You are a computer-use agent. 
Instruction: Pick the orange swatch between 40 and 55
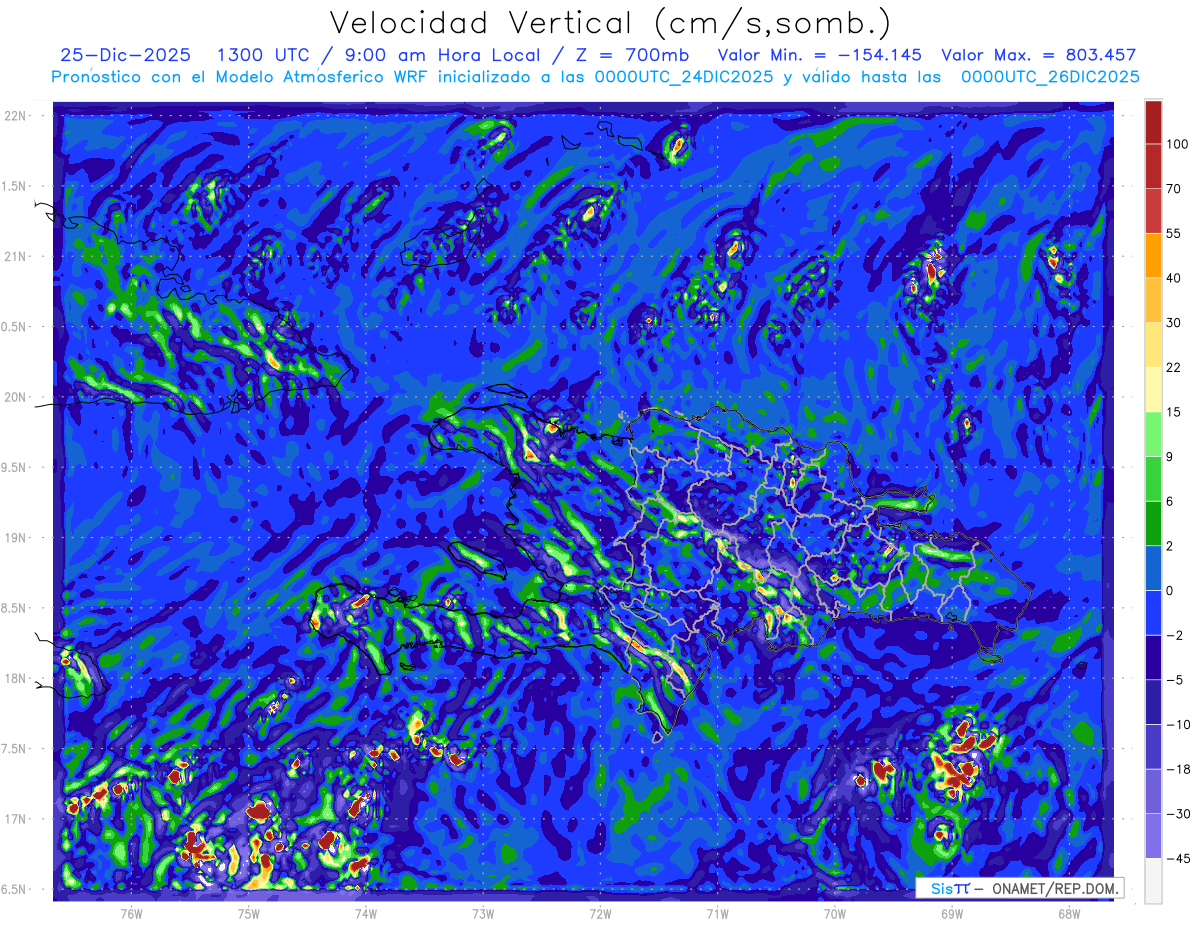click(x=1154, y=255)
